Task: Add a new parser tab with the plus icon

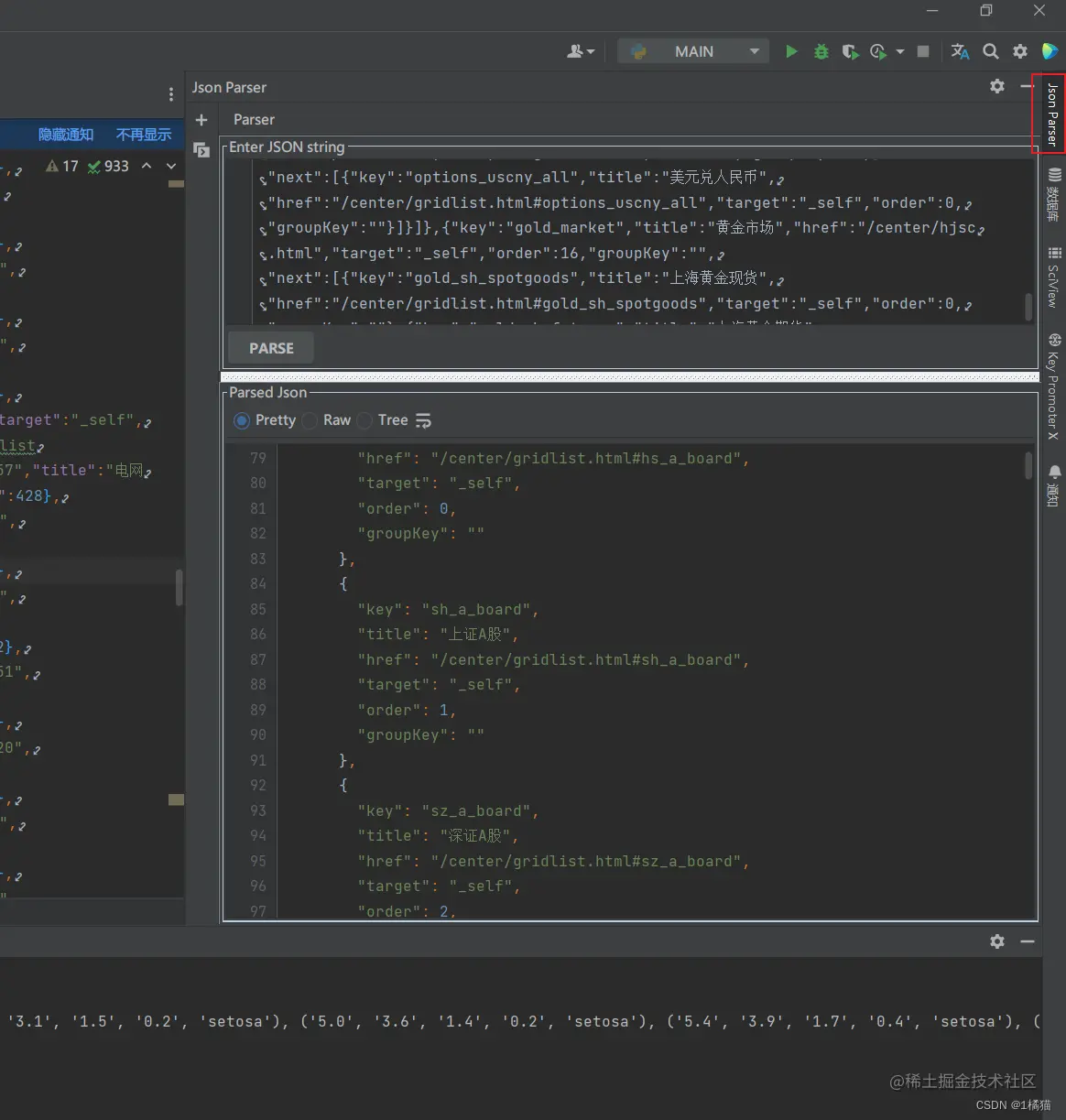Action: click(201, 120)
